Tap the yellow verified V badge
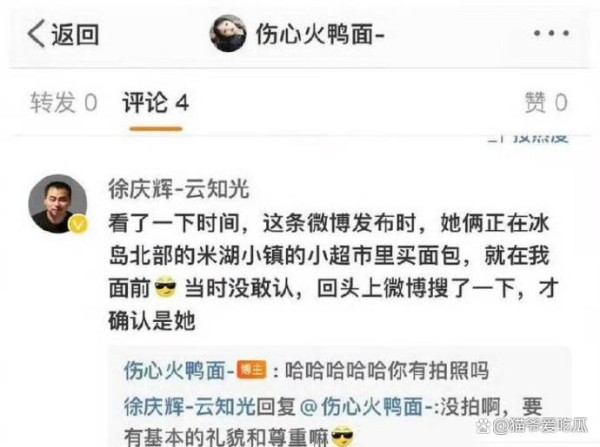Viewport: 600px width, 447px height. (x=78, y=224)
